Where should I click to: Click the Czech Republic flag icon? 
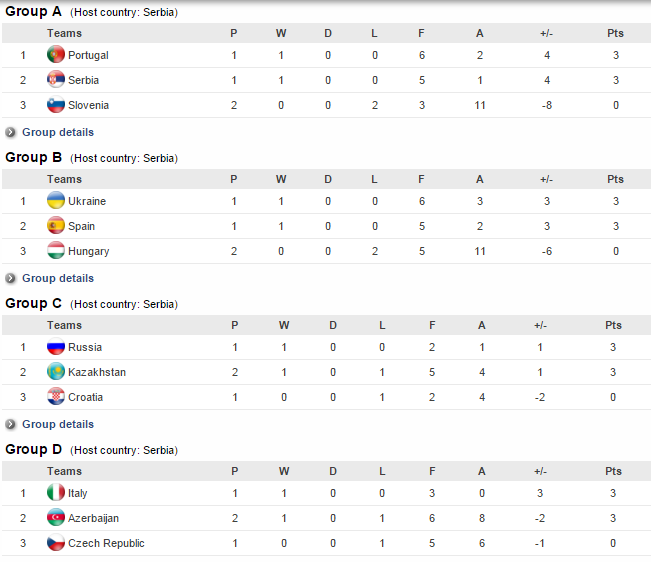56,543
